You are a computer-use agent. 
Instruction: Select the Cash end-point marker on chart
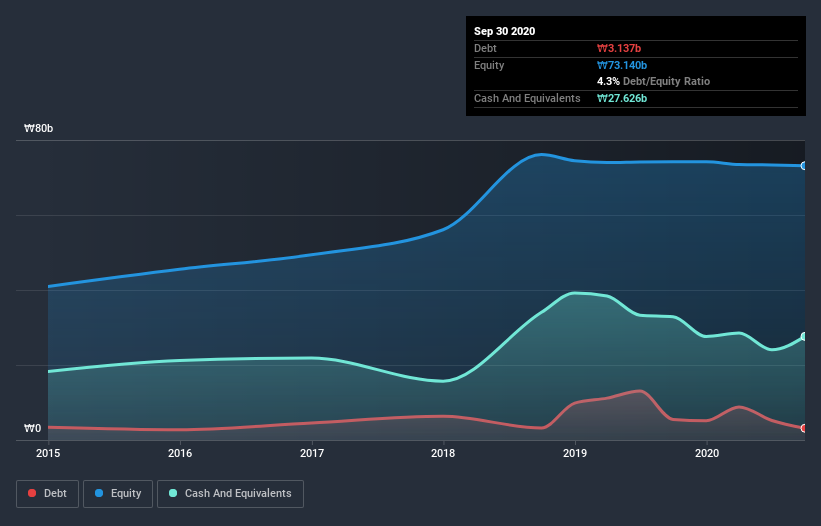click(x=804, y=337)
